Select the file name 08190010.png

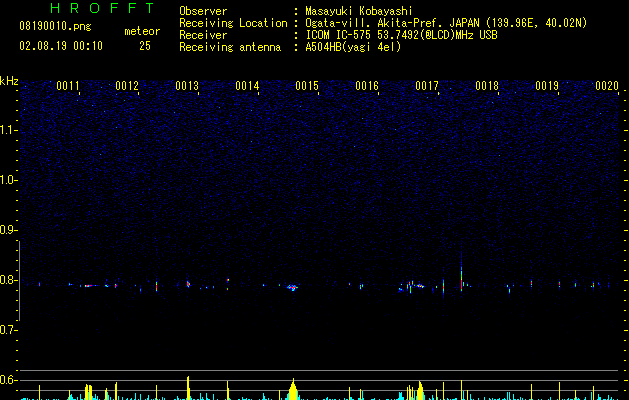pyautogui.click(x=55, y=27)
